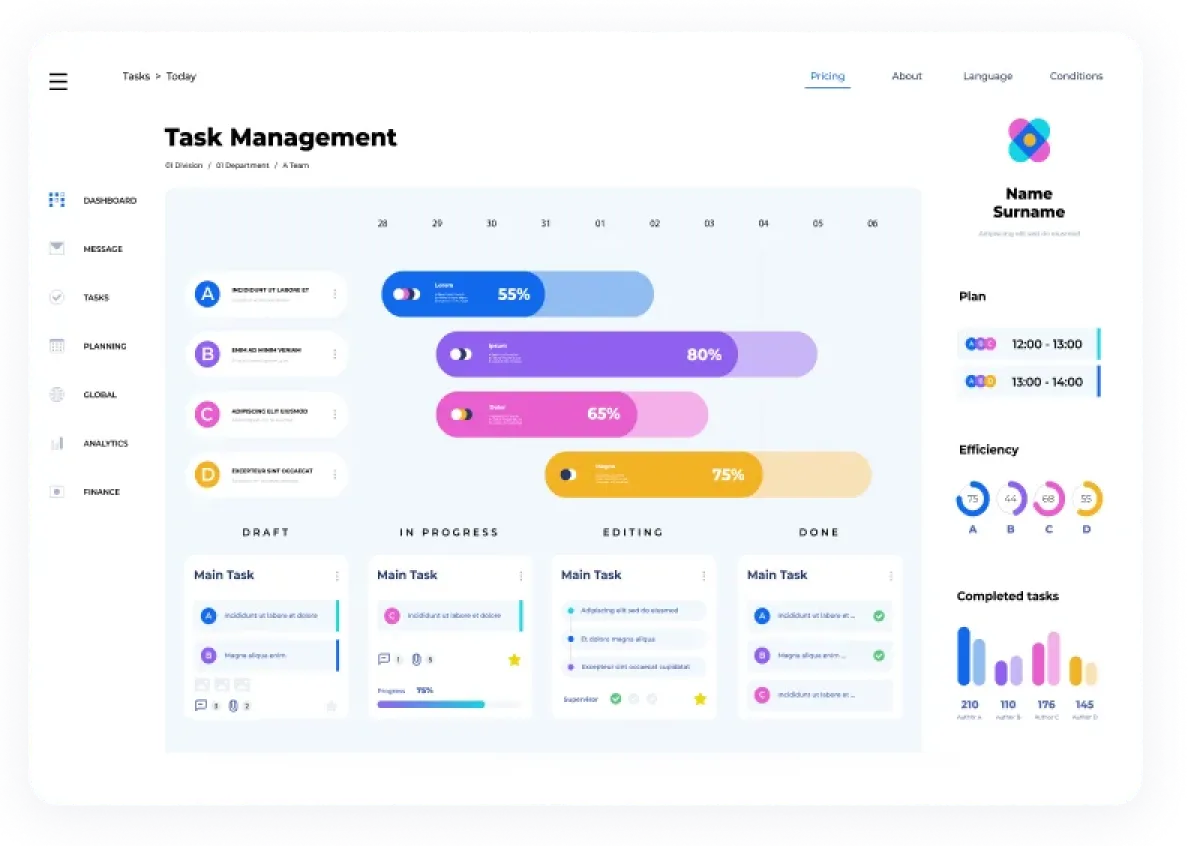The image size is (1199, 846).
Task: Click efficiency ring D showing 55
Action: (1087, 499)
